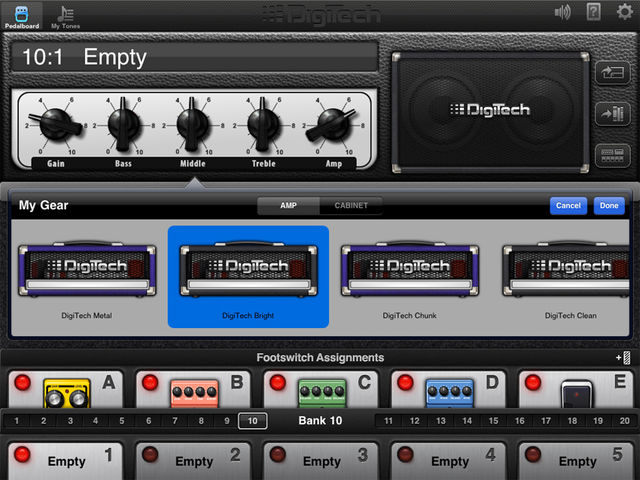Viewport: 640px width, 480px height.
Task: Tap the green pedal on footswitch C
Action: tap(322, 393)
